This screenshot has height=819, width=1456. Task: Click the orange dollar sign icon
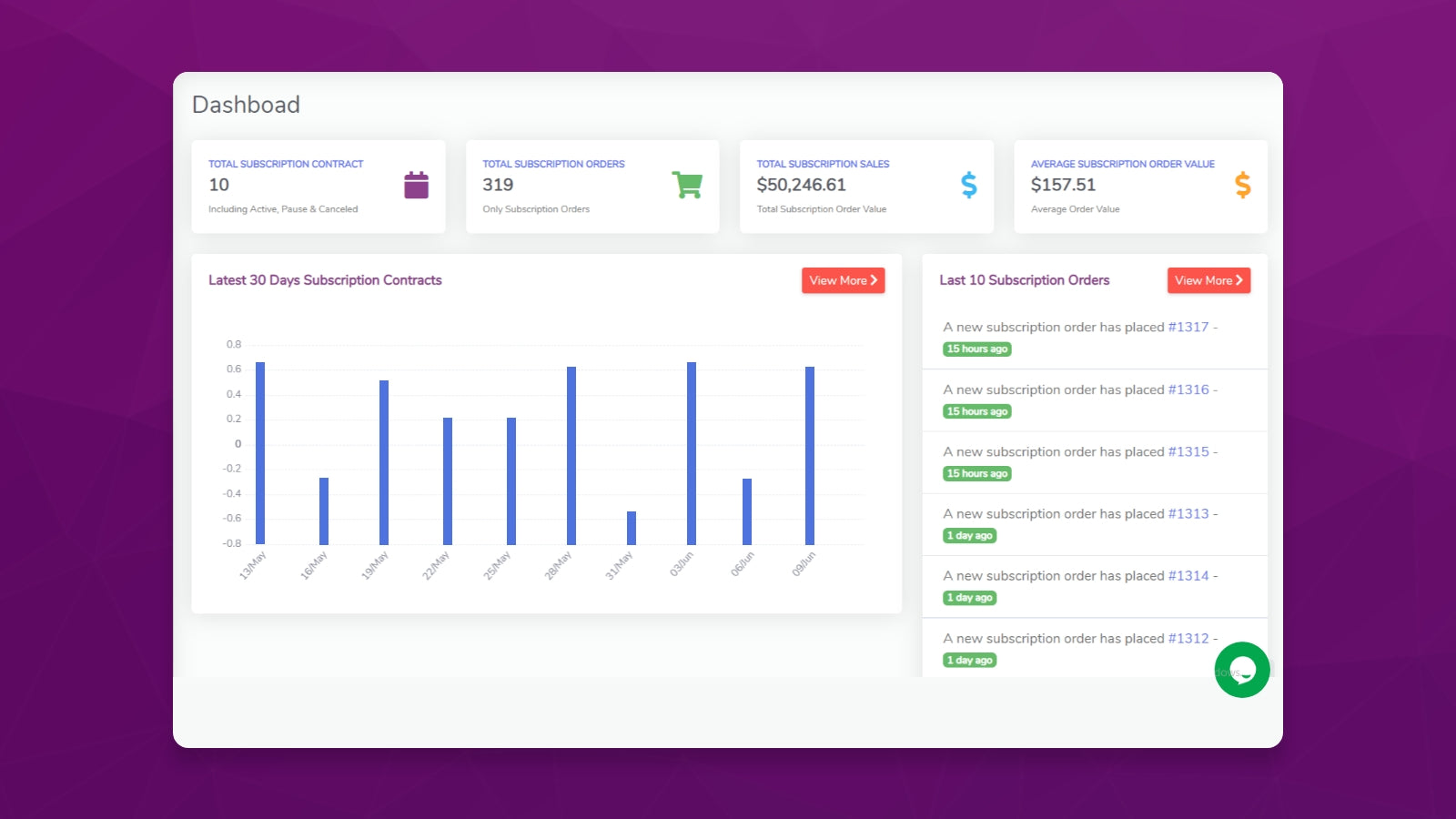[1243, 185]
